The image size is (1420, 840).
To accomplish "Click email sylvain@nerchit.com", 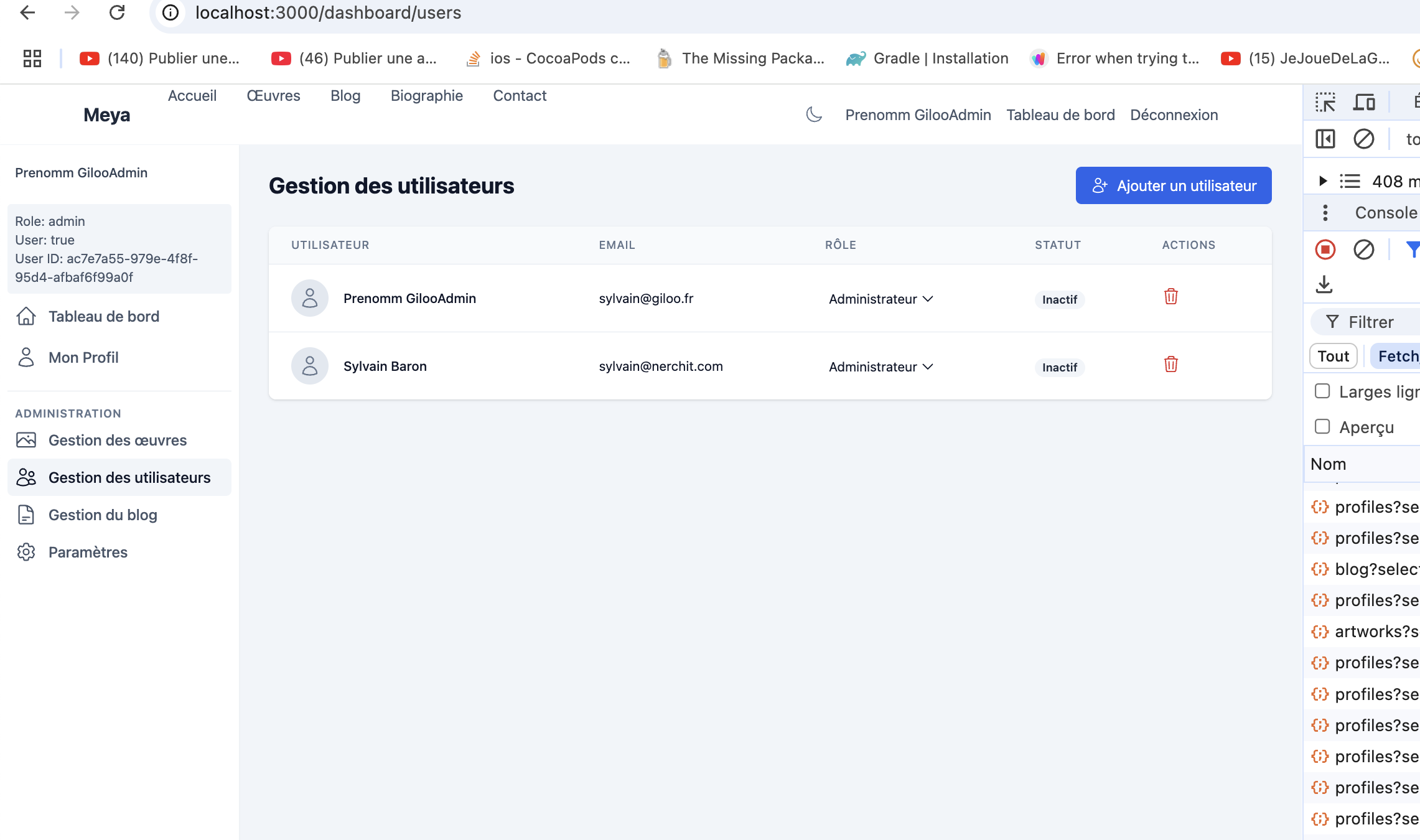I will click(x=661, y=366).
